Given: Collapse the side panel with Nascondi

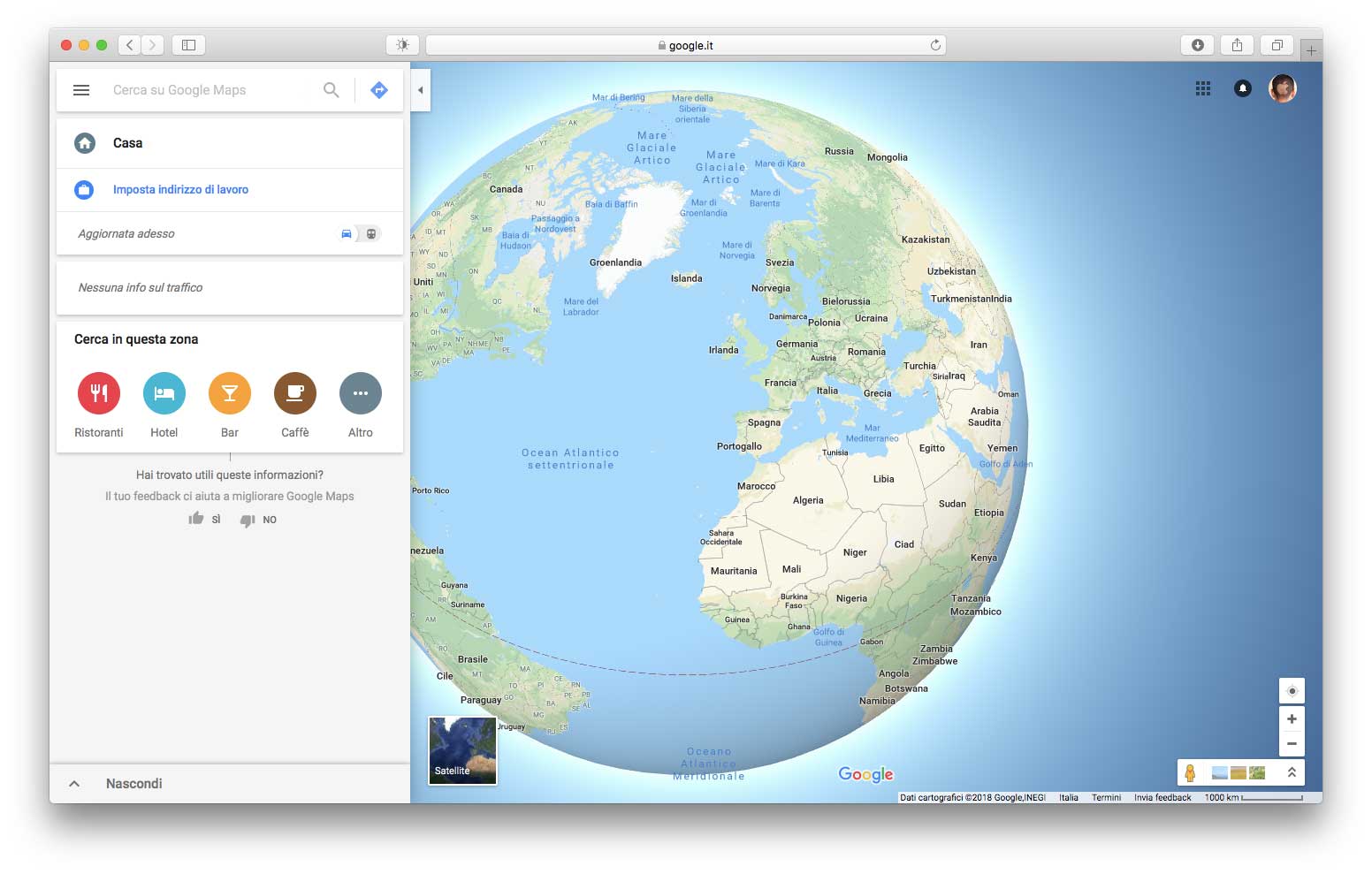Looking at the screenshot, I should (x=133, y=783).
